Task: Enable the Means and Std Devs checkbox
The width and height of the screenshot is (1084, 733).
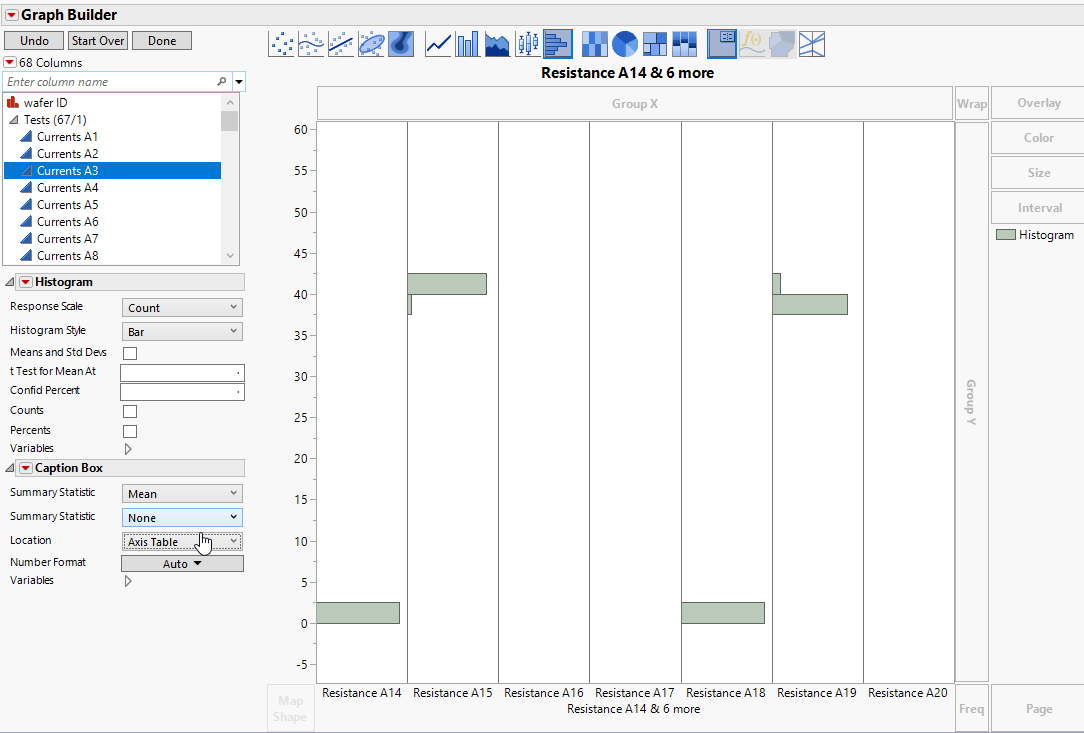Action: 129,352
